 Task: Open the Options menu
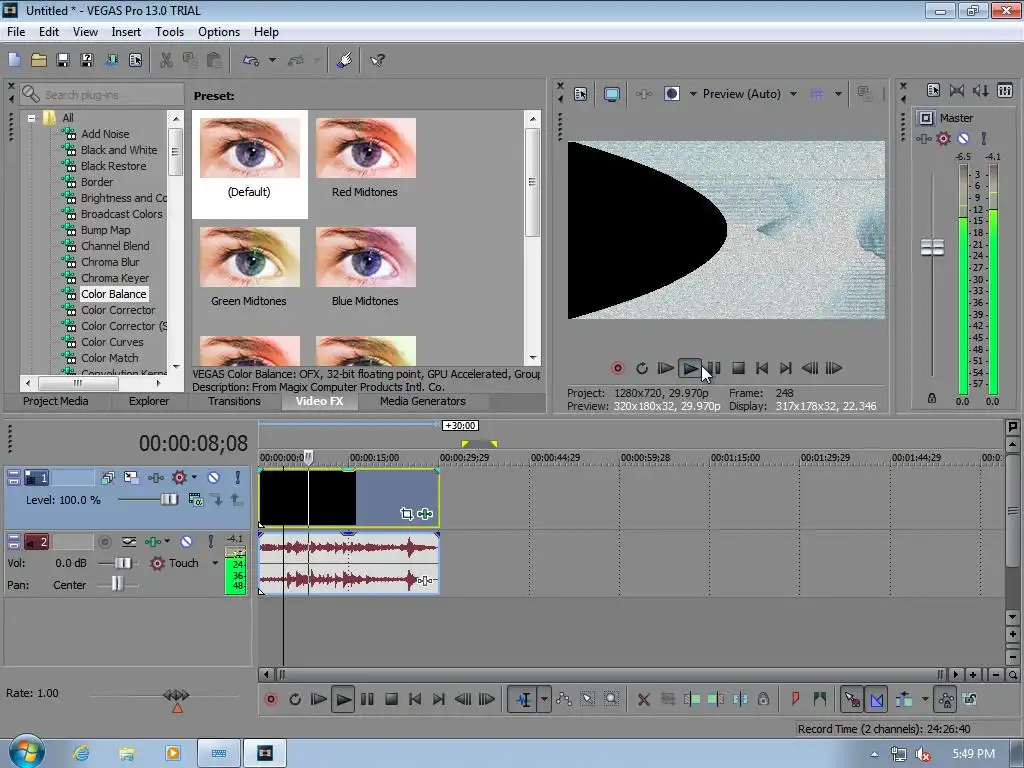coord(219,32)
